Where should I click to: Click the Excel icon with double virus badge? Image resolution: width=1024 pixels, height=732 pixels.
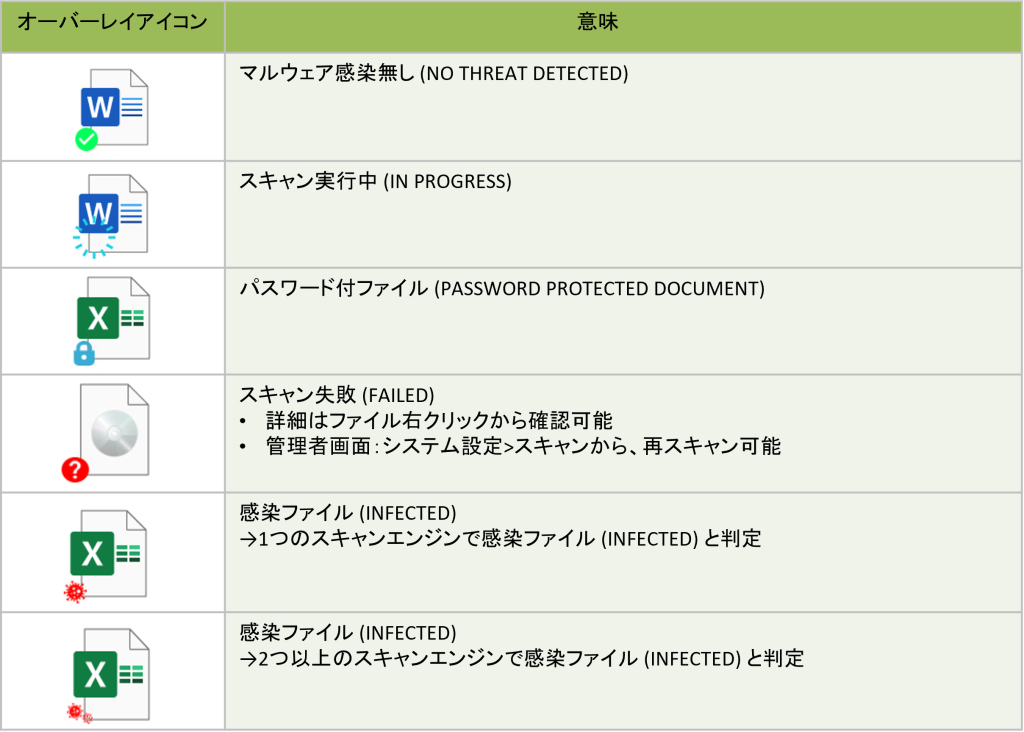(x=109, y=675)
